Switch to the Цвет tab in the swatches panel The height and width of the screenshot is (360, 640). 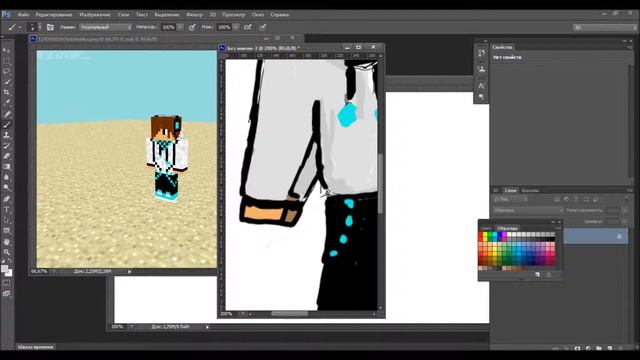pos(486,228)
